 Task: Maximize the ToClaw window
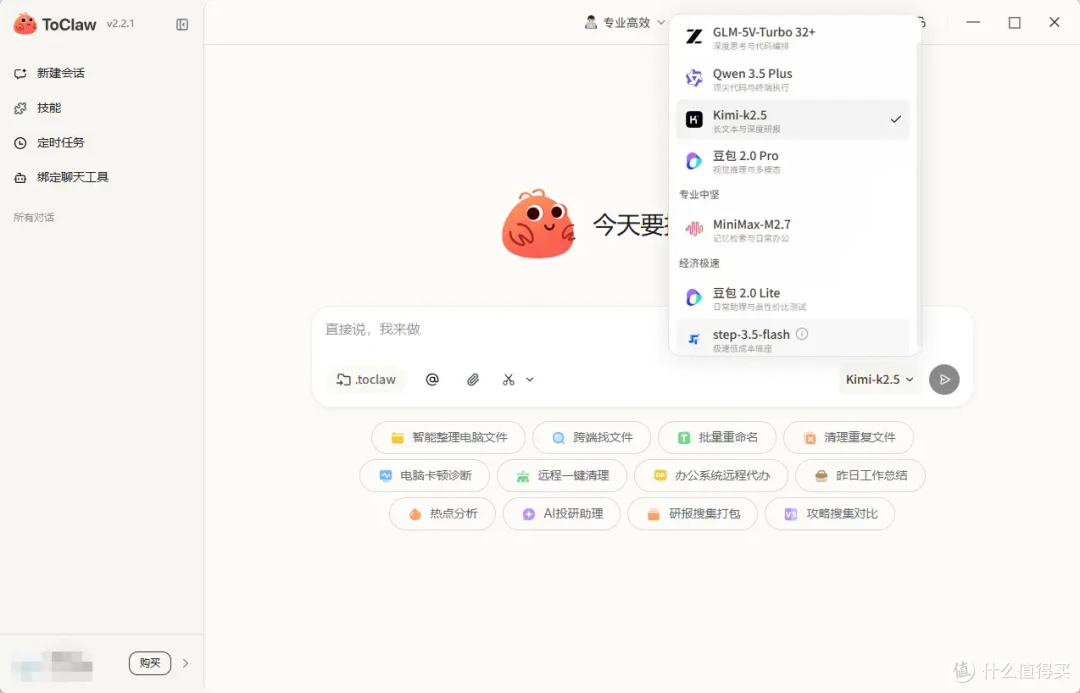click(x=1015, y=23)
